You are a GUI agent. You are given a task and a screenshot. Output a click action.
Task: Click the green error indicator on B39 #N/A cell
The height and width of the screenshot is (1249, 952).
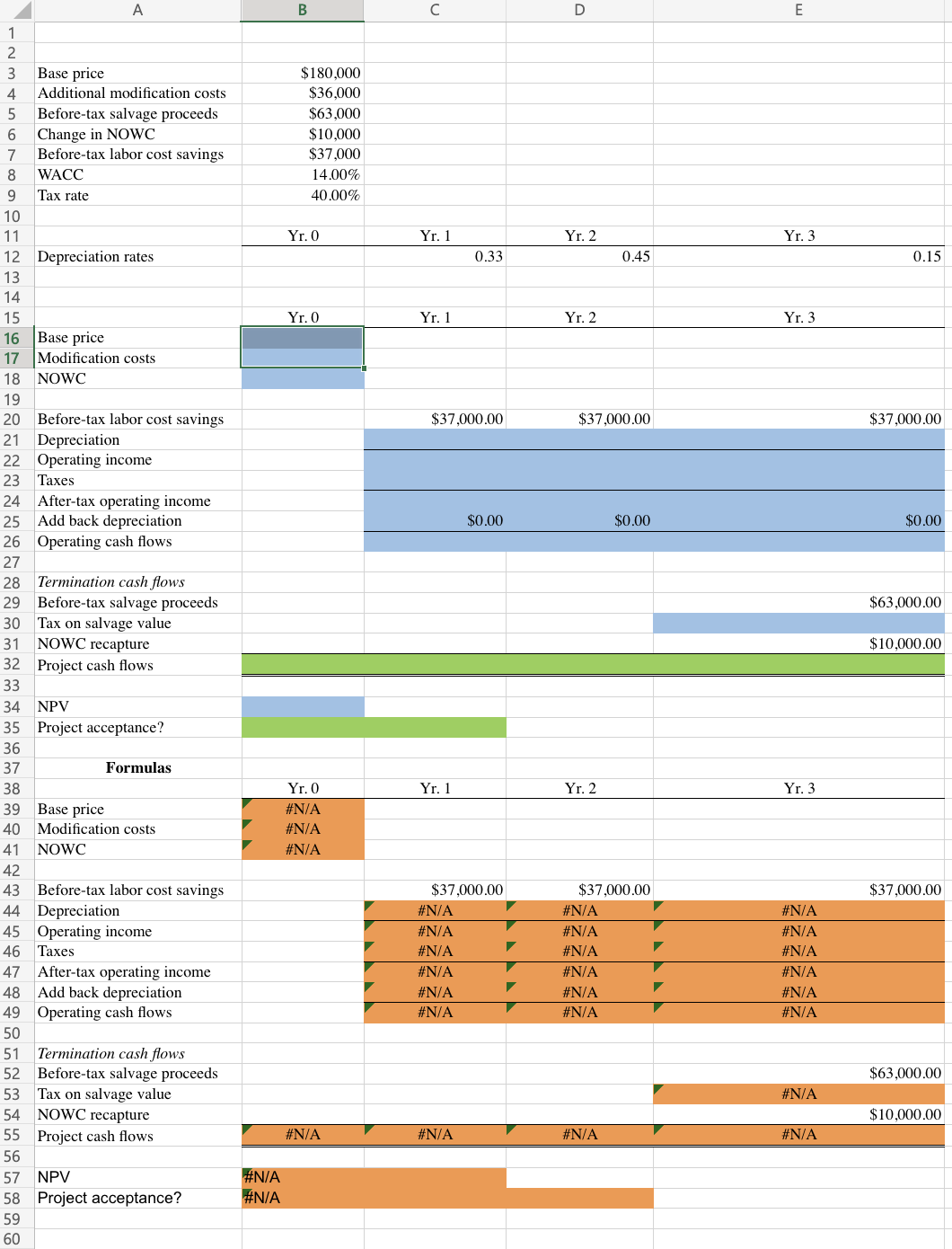click(x=246, y=802)
